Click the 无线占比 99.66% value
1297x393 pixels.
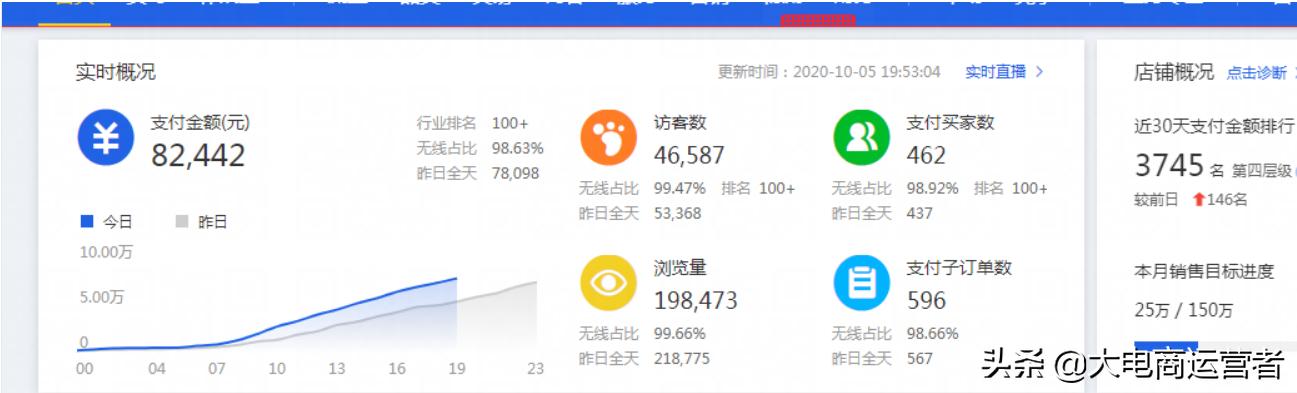click(679, 333)
